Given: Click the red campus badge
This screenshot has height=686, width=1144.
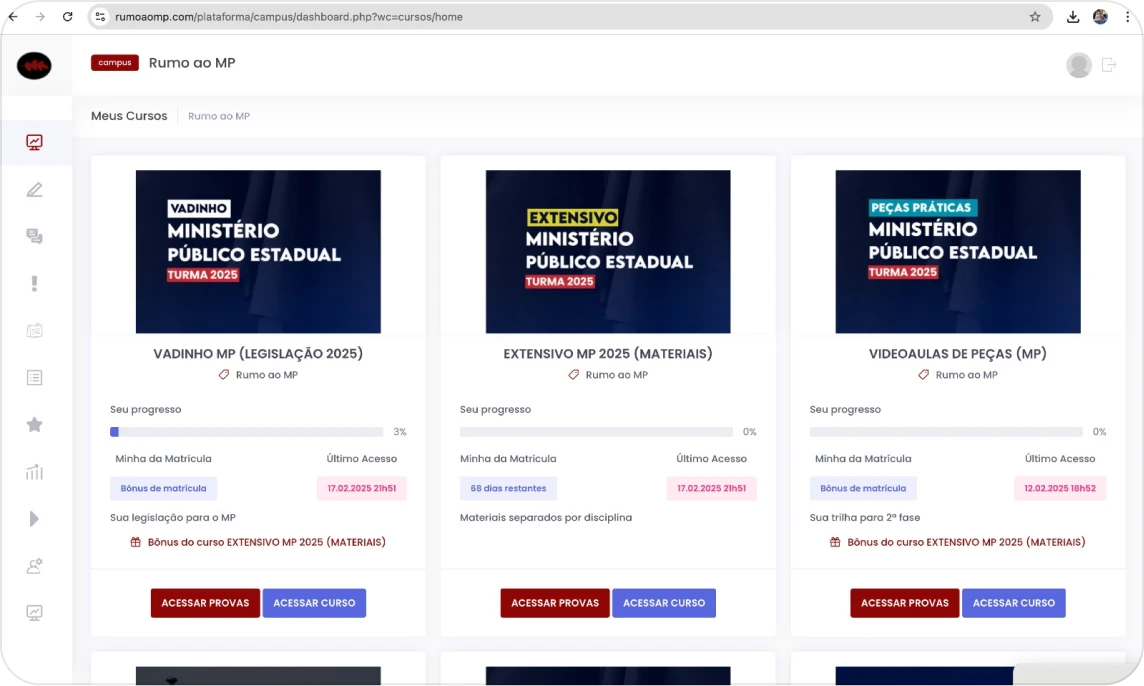Looking at the screenshot, I should [x=114, y=63].
